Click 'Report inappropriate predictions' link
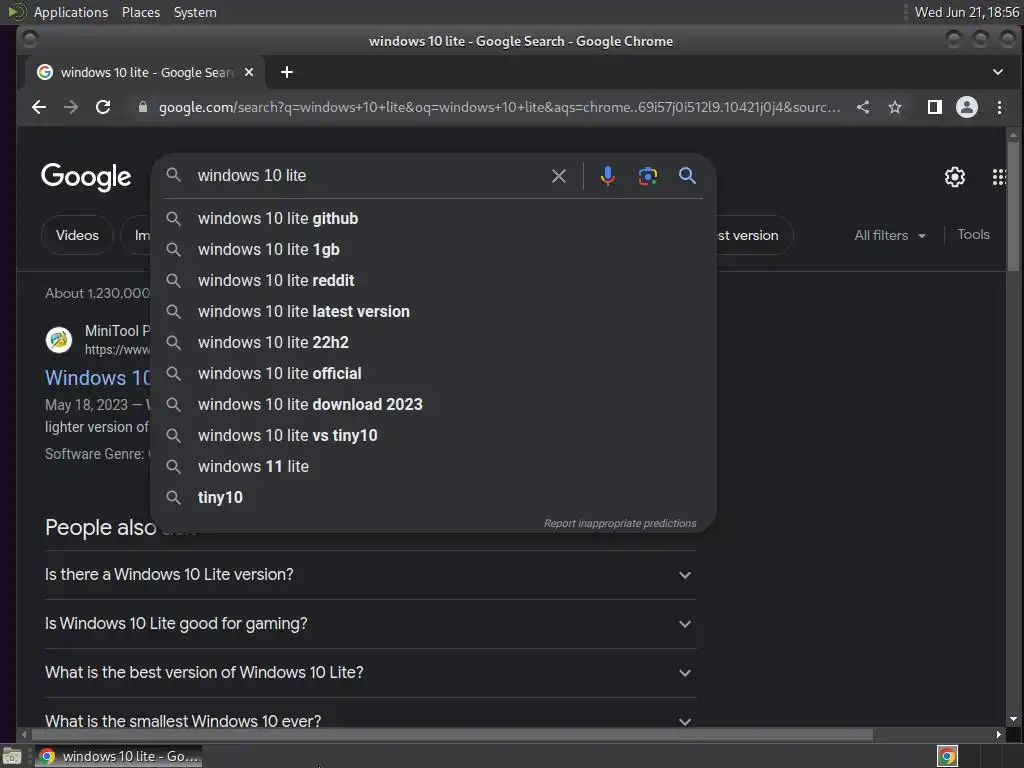The image size is (1024, 768). point(620,524)
